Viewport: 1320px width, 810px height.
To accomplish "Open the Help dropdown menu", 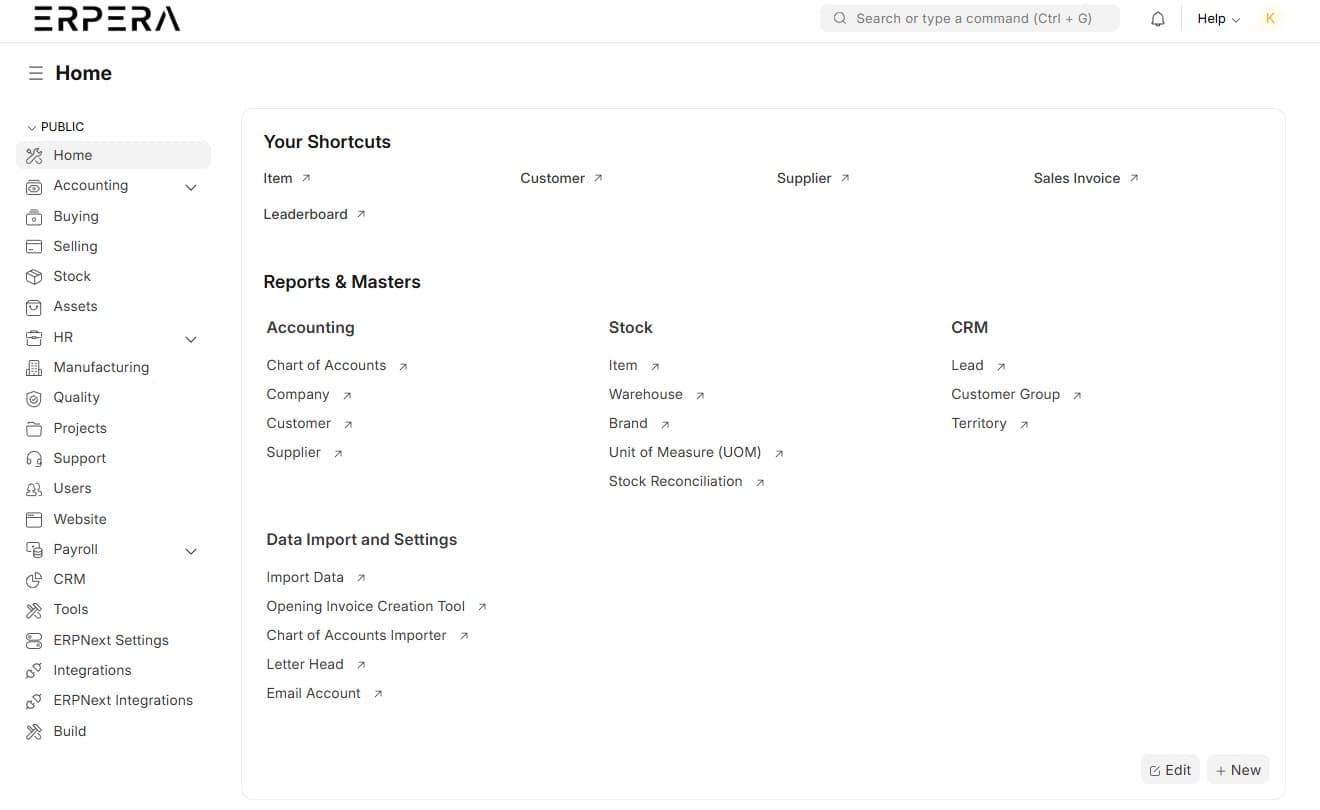I will point(1217,18).
